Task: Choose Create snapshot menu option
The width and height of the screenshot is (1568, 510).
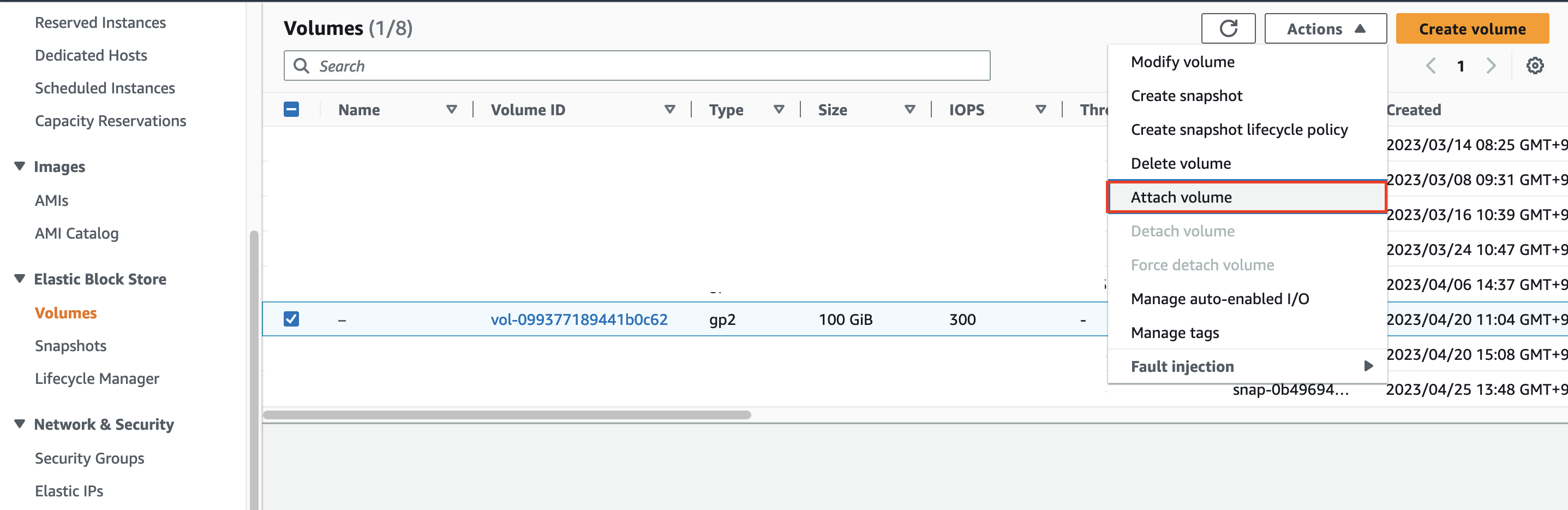Action: [x=1186, y=96]
